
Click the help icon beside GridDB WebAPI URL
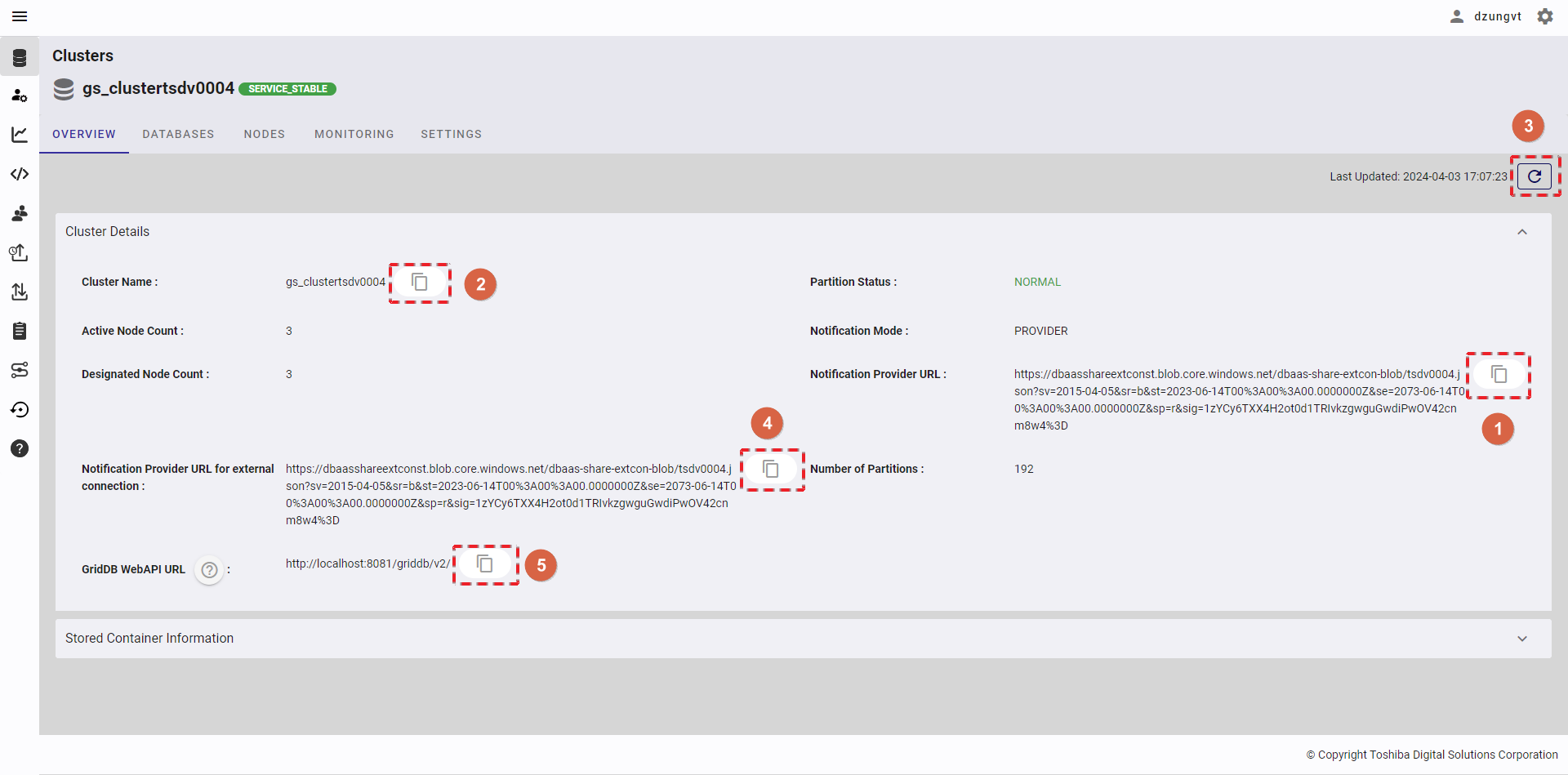point(210,570)
